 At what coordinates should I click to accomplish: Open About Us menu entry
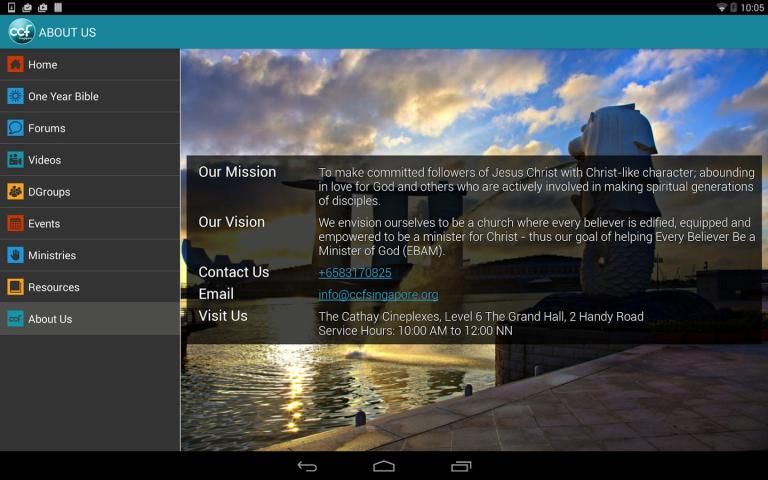click(x=50, y=319)
